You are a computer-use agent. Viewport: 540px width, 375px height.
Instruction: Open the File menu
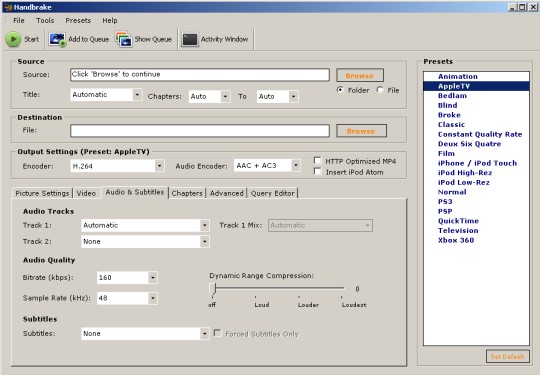19,21
